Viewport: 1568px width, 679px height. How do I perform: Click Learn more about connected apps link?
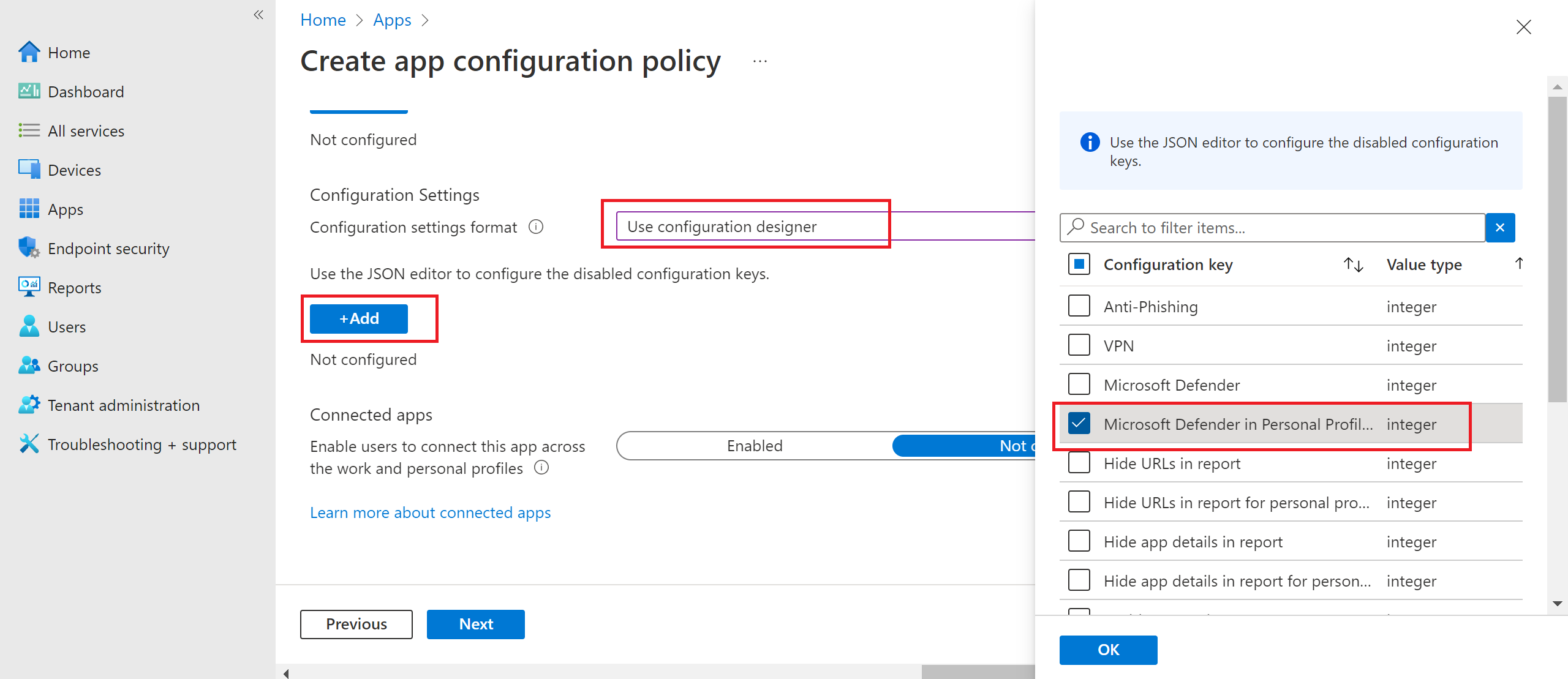point(429,512)
